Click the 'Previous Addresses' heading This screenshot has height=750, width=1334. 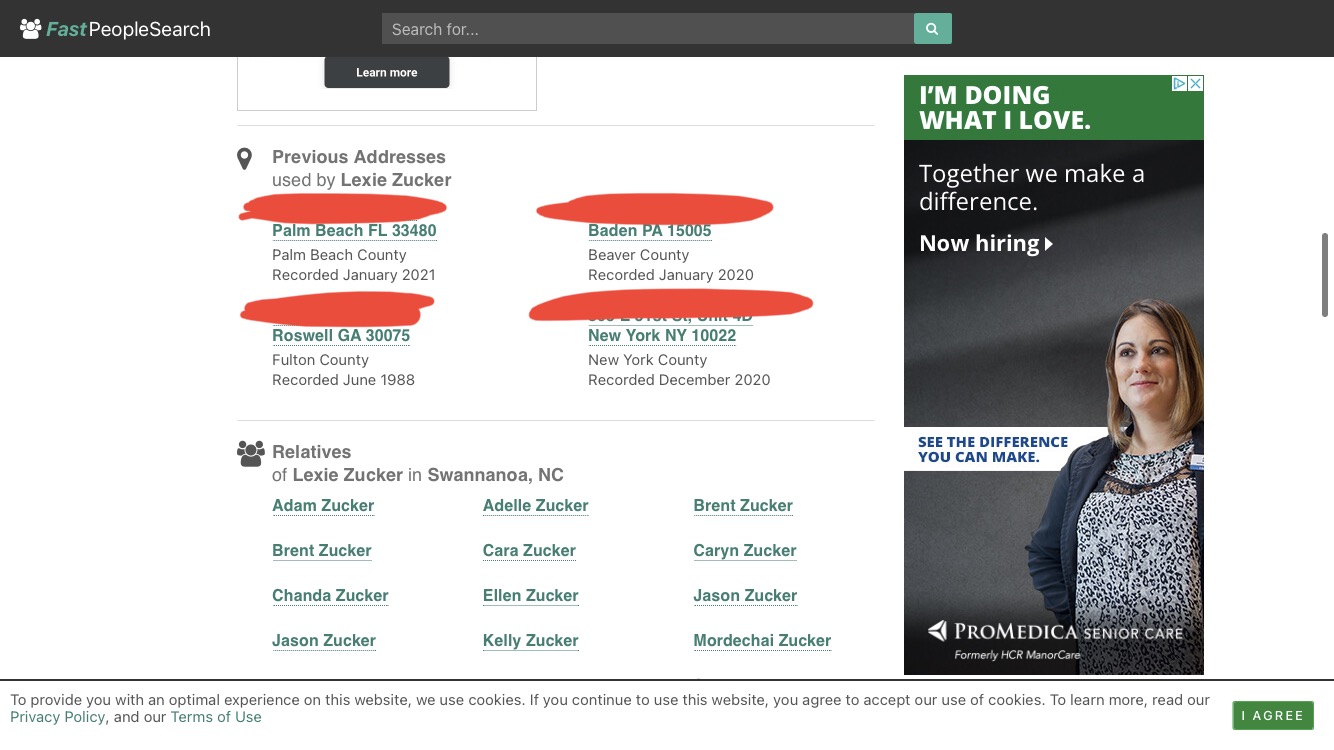coord(359,157)
